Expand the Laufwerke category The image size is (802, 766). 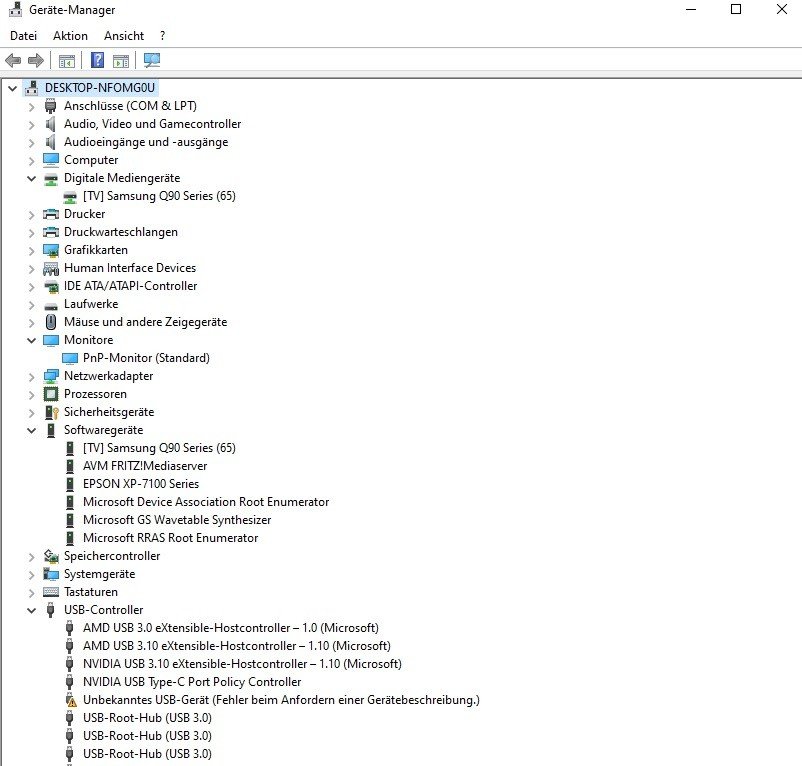[31, 304]
